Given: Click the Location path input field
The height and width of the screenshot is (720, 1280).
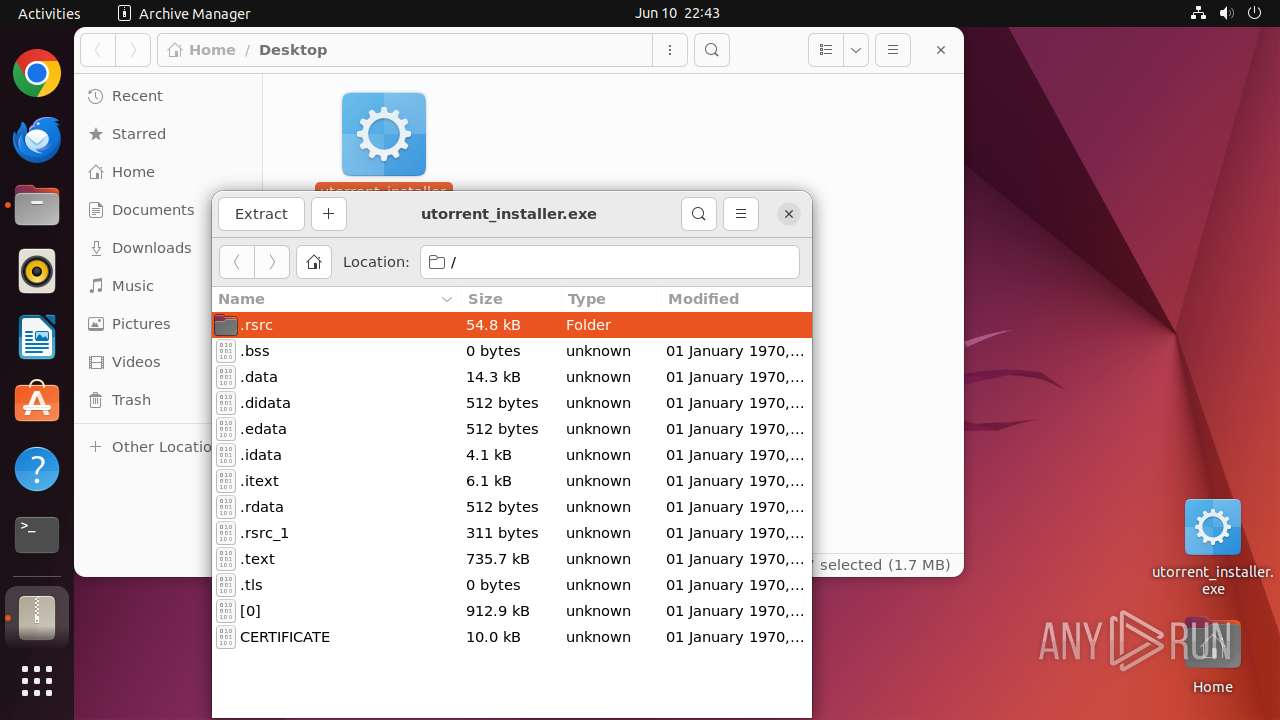Looking at the screenshot, I should [610, 262].
